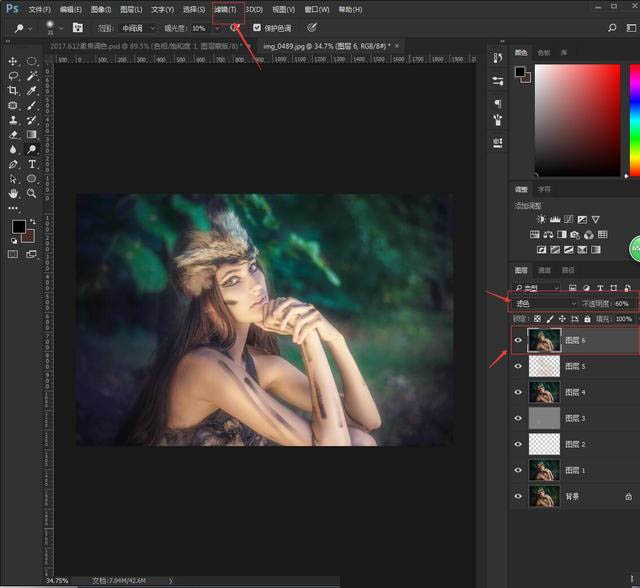640x588 pixels.
Task: Select the 图层 3 layer thumbnail
Action: (x=544, y=418)
